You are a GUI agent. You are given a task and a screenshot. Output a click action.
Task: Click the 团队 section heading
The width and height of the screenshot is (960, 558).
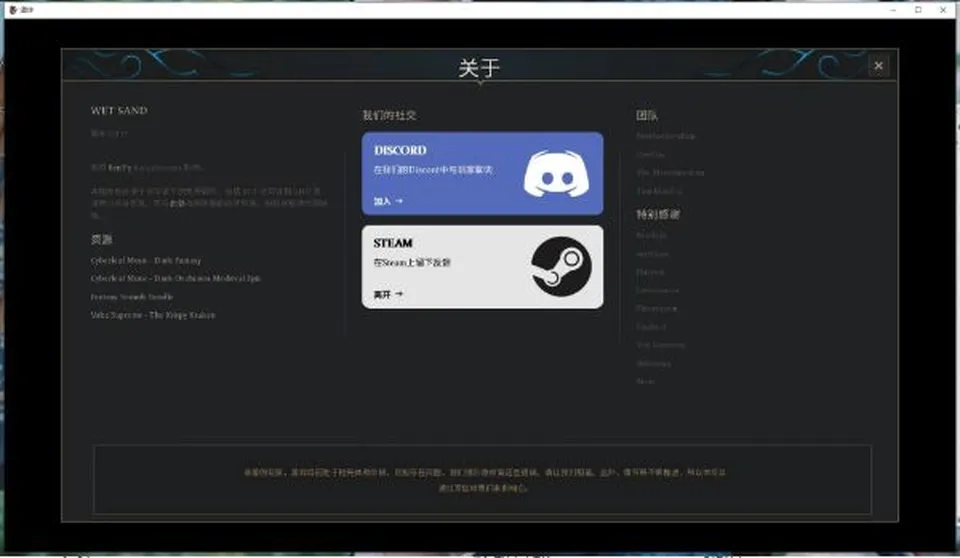pos(647,115)
